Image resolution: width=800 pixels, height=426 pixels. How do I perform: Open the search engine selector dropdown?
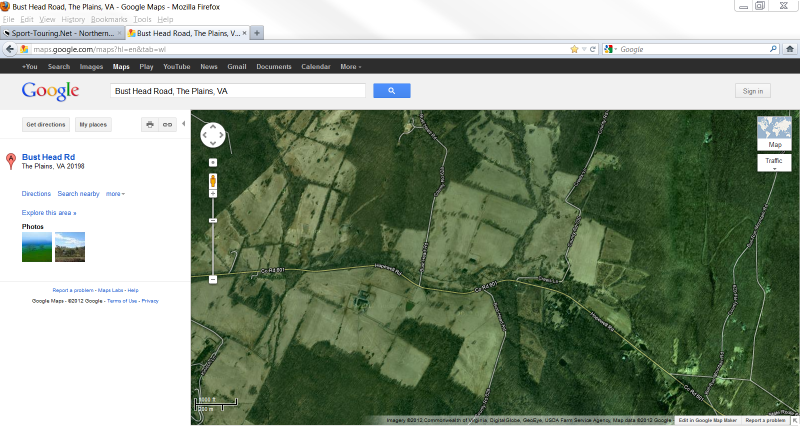point(610,49)
